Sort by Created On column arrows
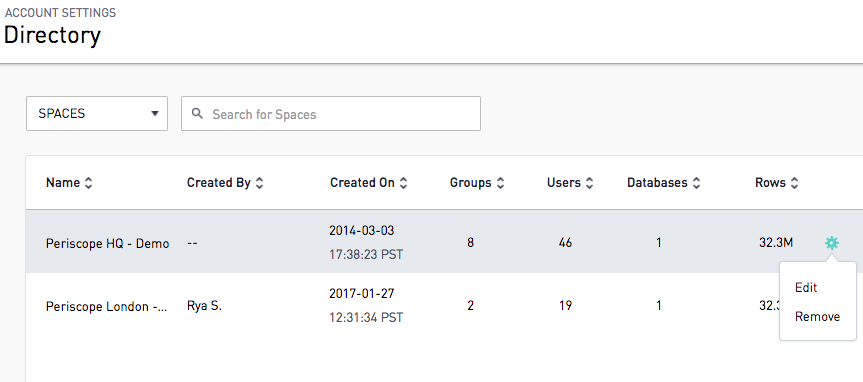 pos(403,183)
